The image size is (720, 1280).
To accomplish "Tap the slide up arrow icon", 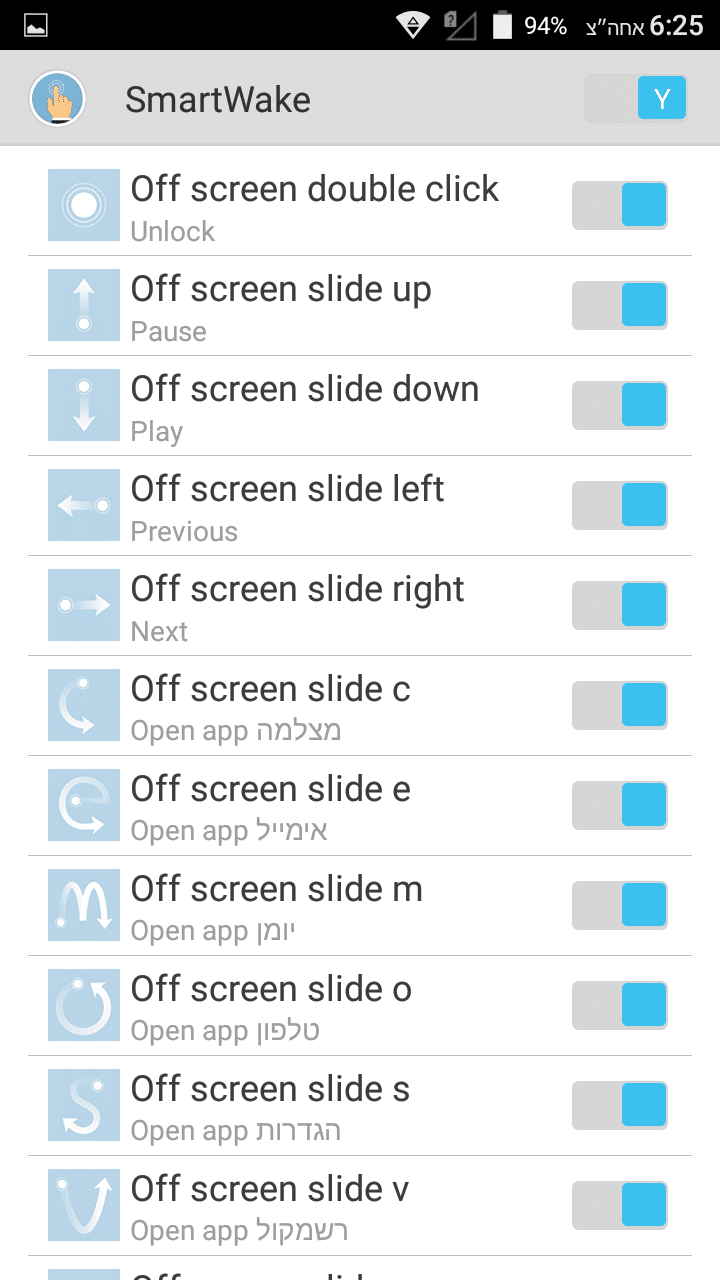I will [84, 306].
